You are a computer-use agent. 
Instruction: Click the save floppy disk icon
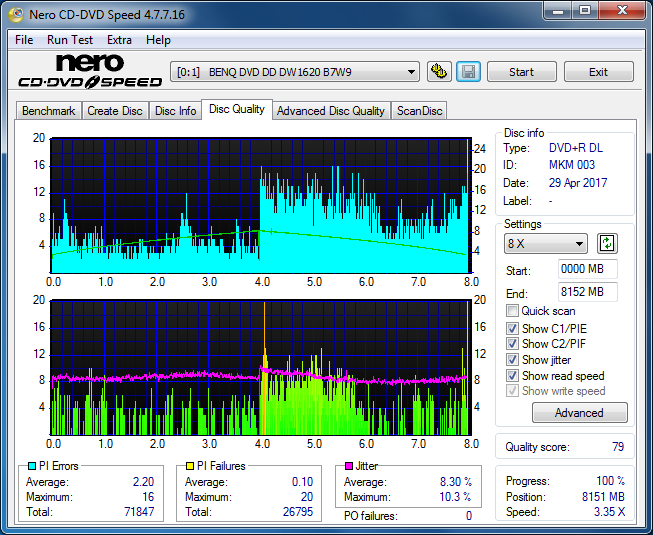coord(469,72)
